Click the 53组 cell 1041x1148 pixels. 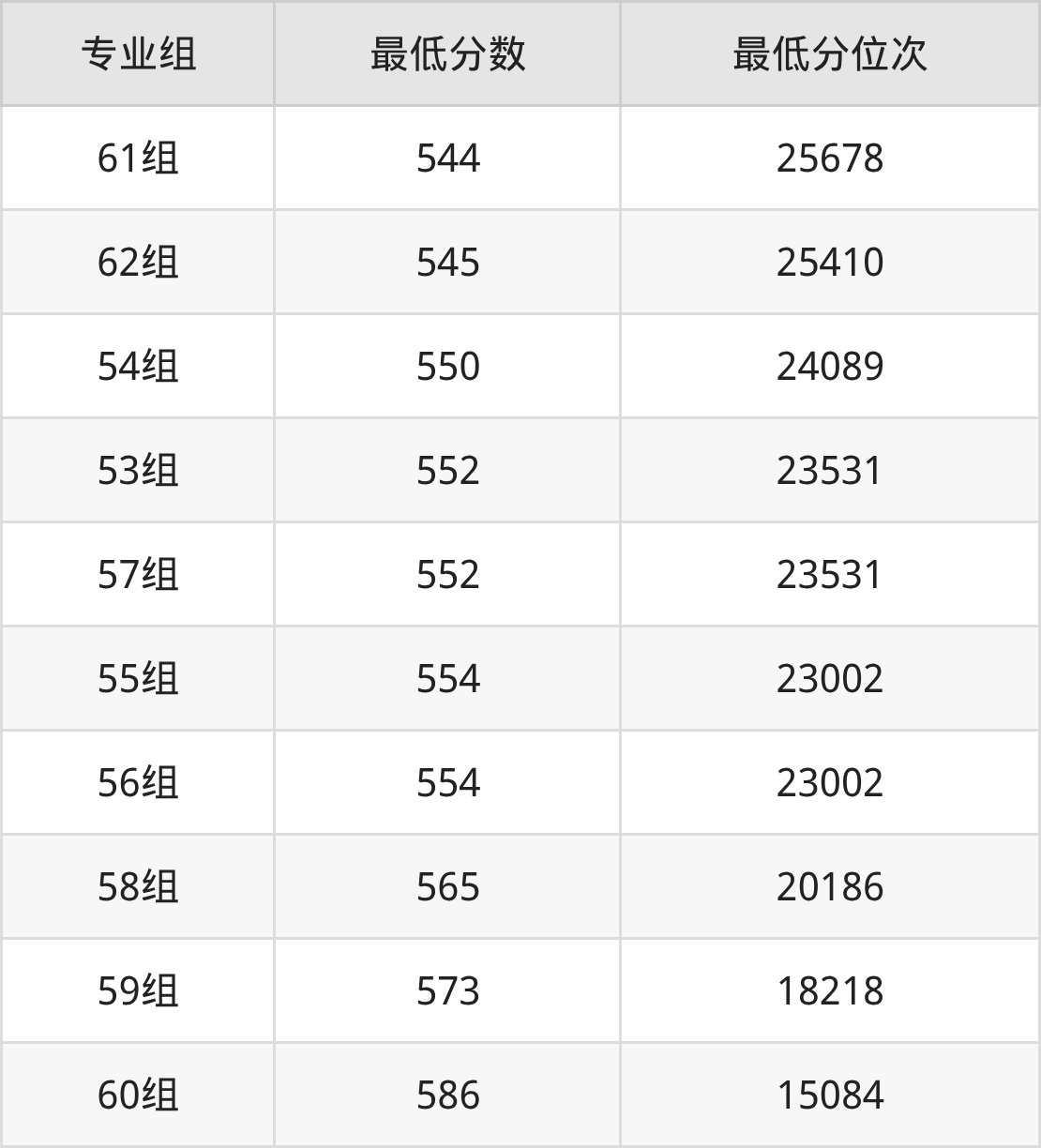(138, 470)
